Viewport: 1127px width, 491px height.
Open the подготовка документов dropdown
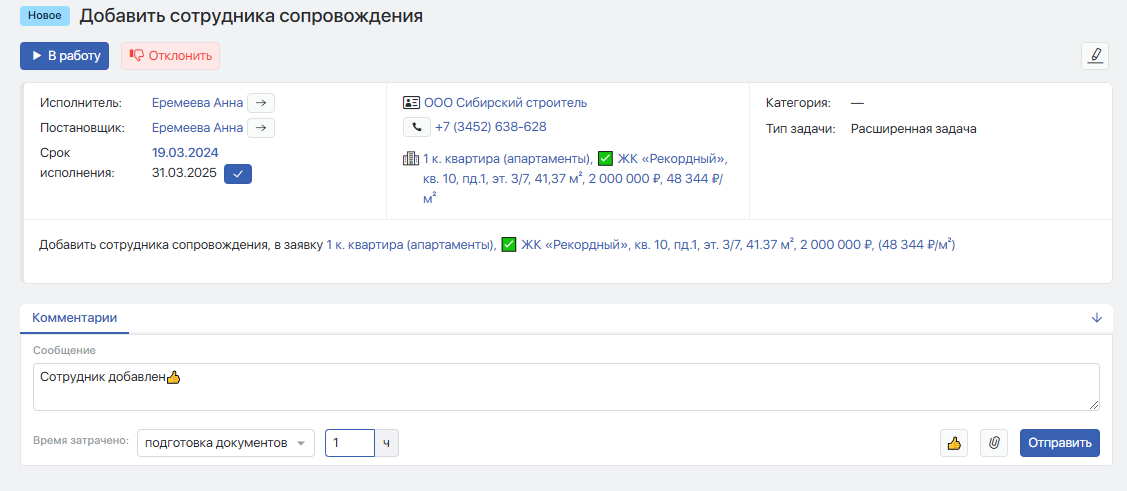pyautogui.click(x=225, y=443)
